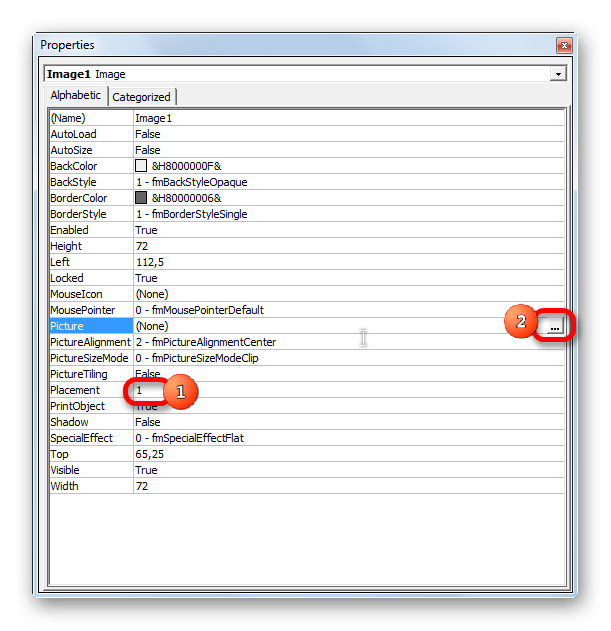Select the BackStyle property

[91, 182]
